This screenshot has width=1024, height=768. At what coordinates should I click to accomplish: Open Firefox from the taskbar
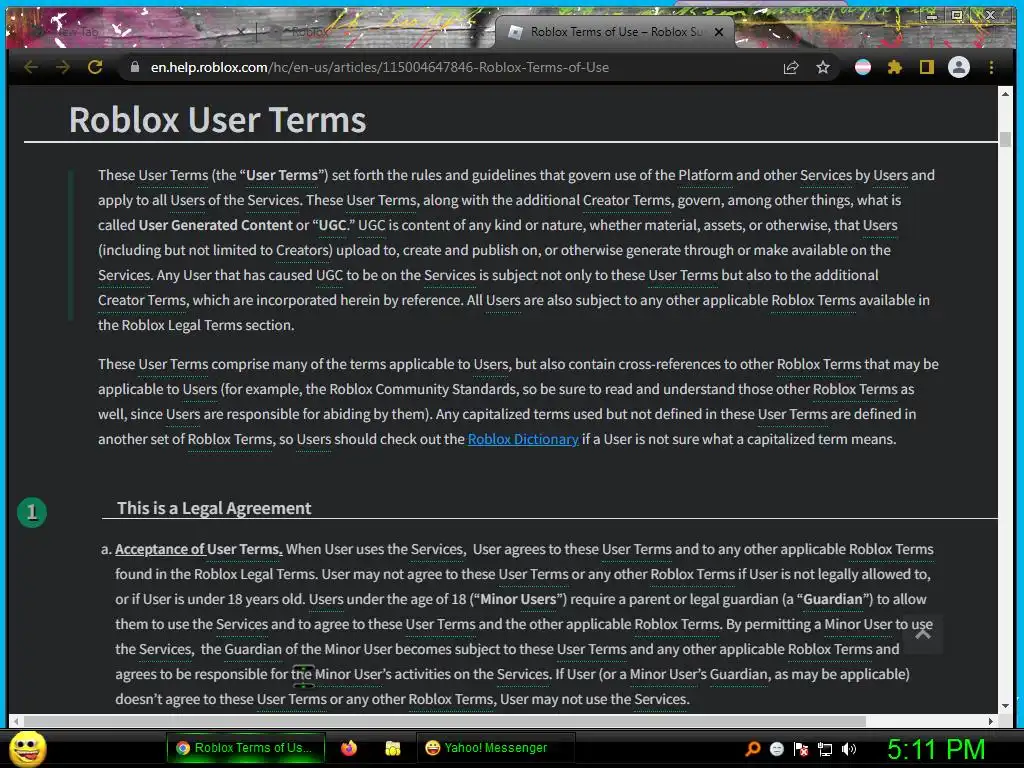[x=349, y=748]
